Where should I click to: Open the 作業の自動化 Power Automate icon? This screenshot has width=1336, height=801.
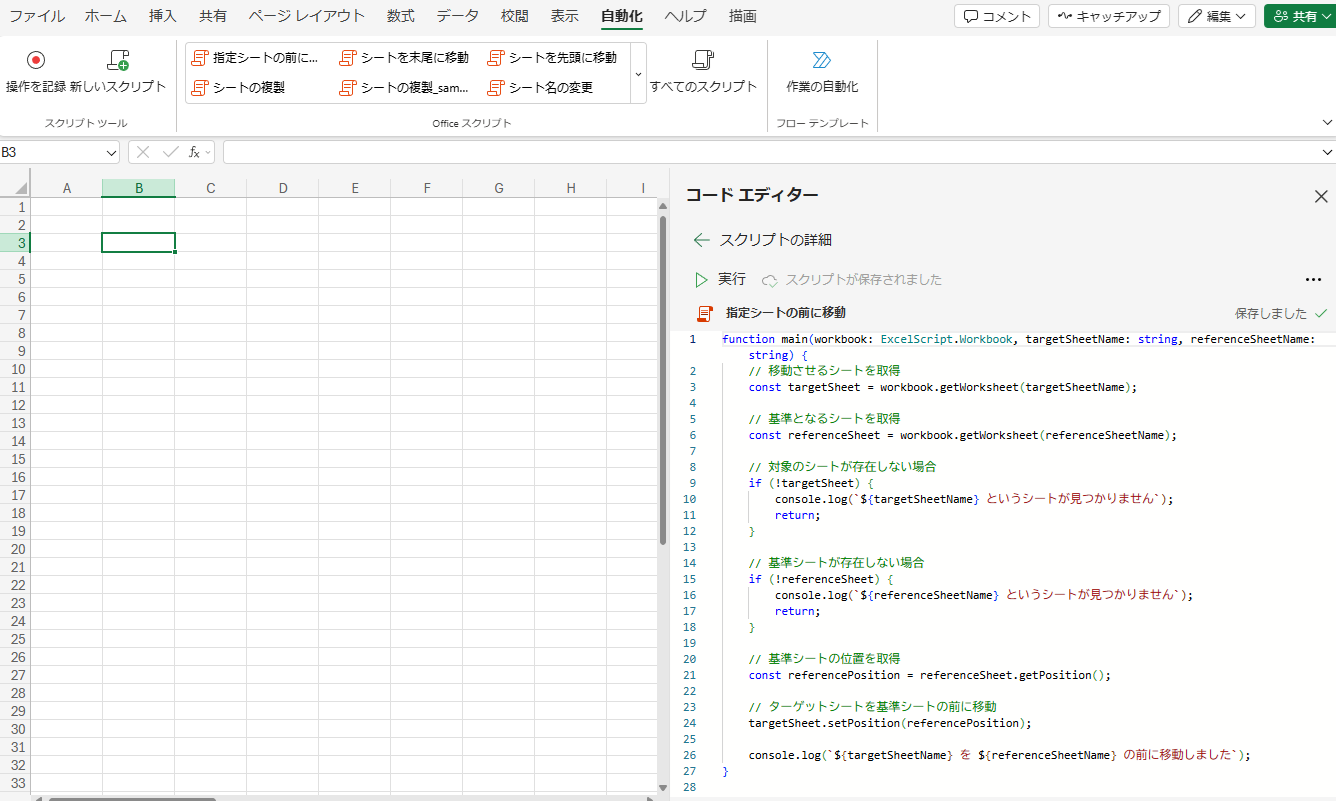821,69
